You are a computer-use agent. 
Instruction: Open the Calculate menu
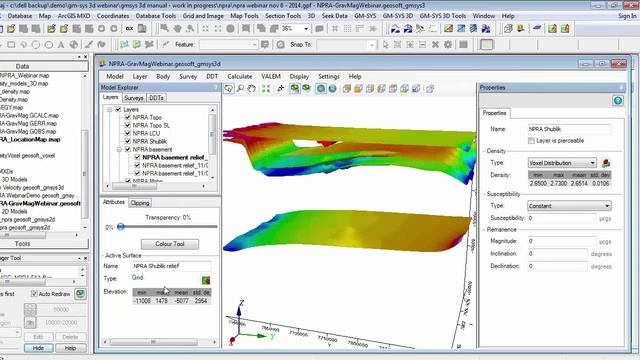240,76
